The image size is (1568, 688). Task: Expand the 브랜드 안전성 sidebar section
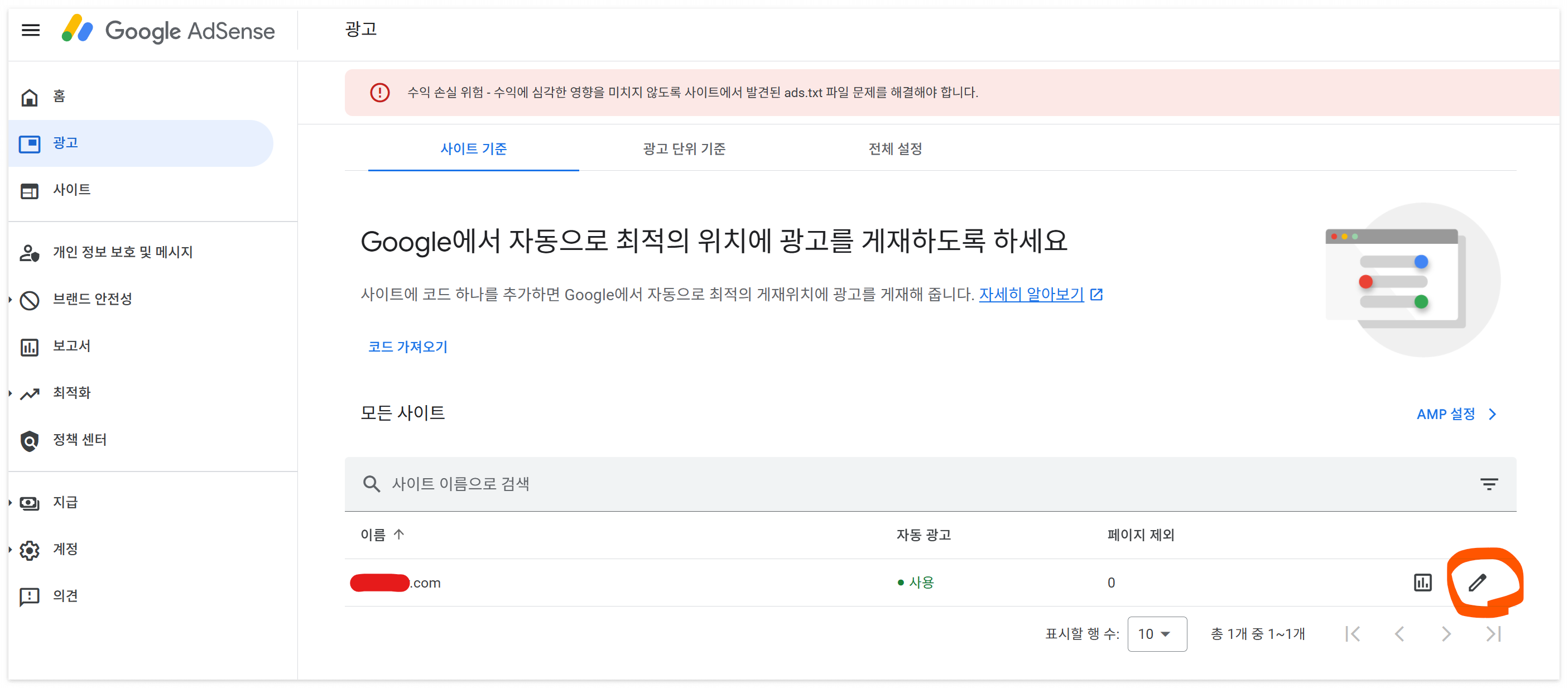(92, 299)
